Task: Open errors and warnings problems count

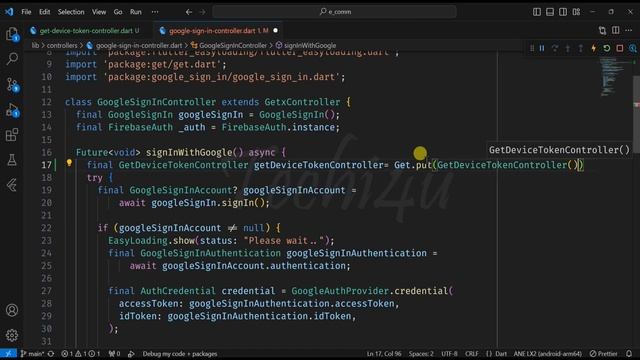Action: (x=81, y=354)
